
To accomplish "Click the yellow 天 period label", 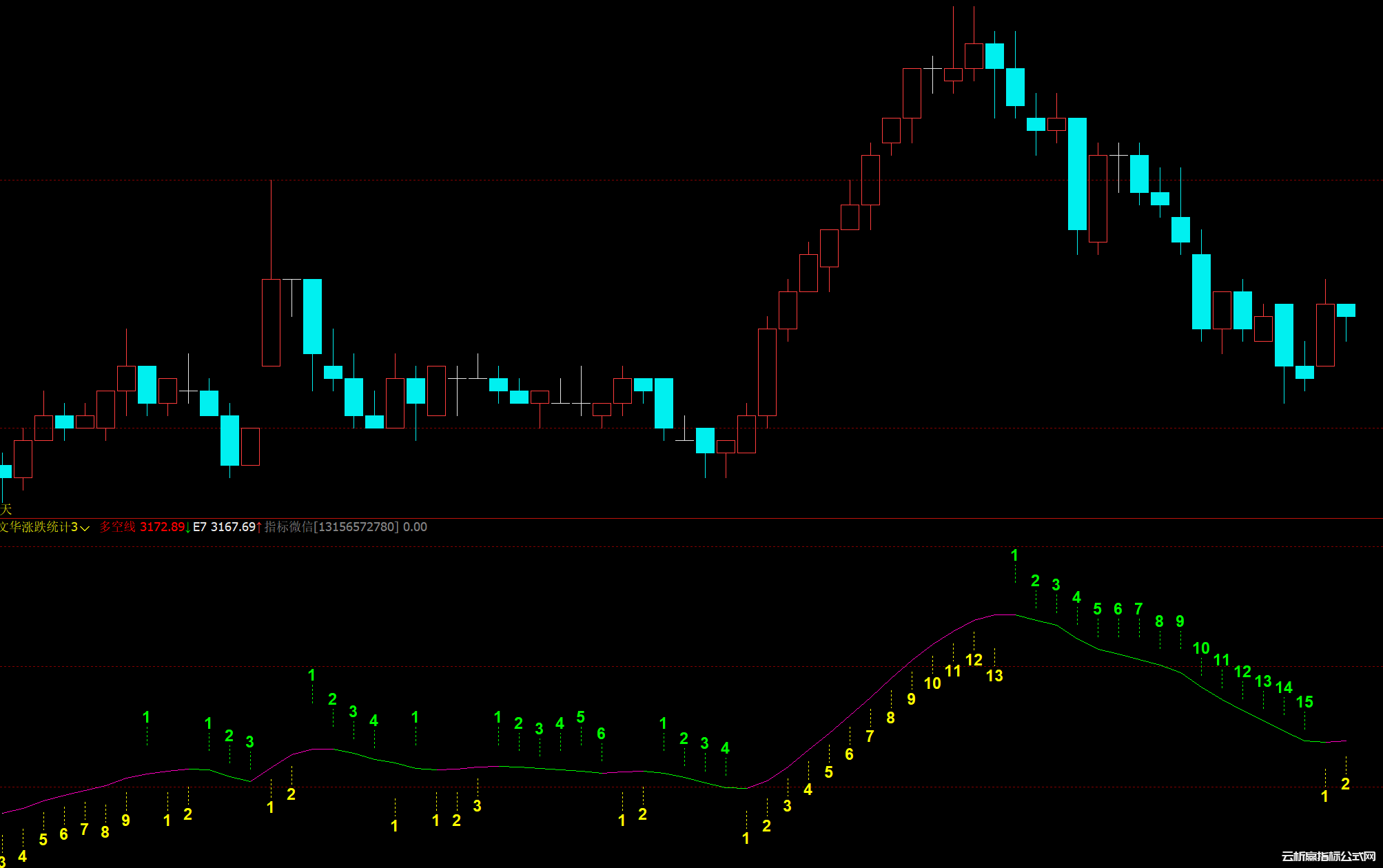I will coord(6,509).
